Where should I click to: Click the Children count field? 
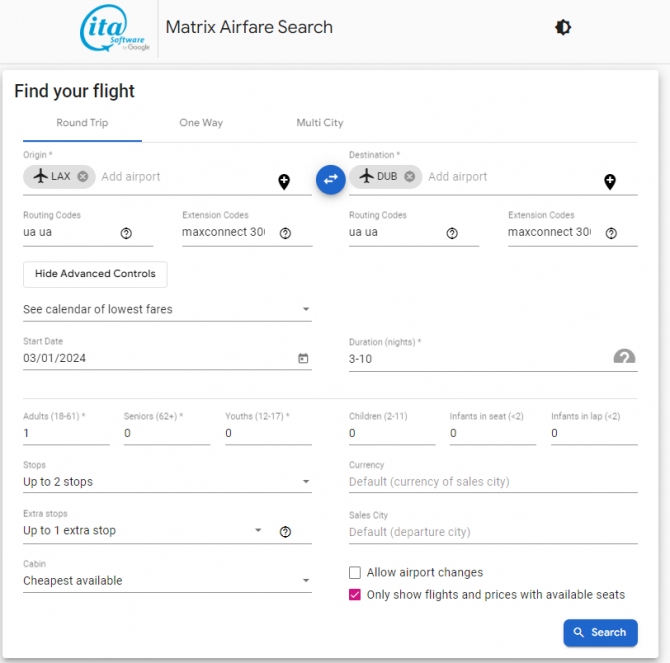point(392,433)
